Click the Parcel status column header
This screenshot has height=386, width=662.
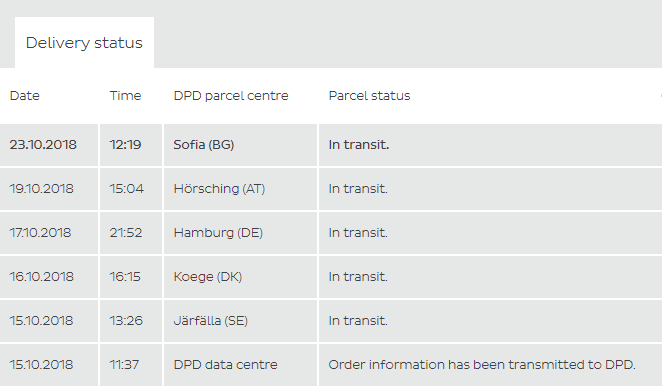pos(369,96)
